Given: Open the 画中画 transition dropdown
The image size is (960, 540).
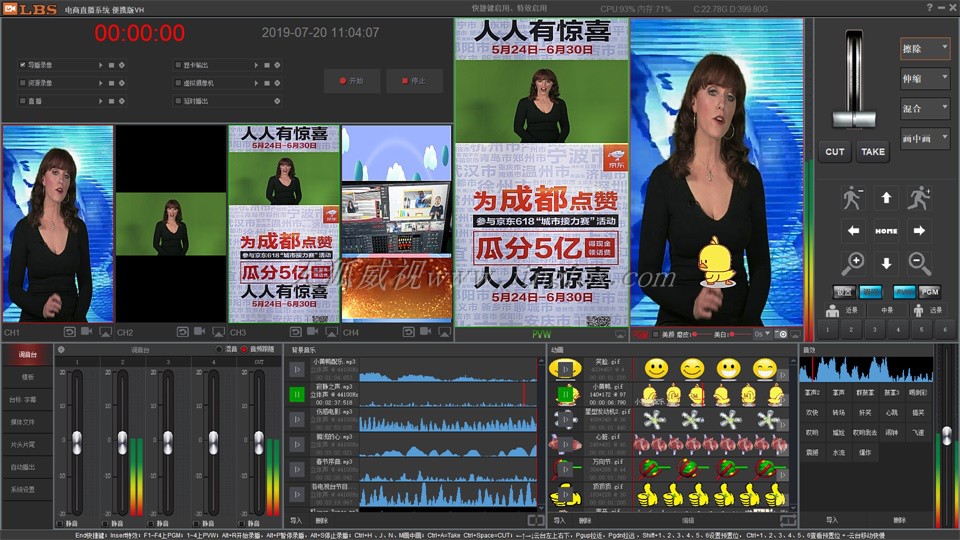Looking at the screenshot, I should coord(924,138).
